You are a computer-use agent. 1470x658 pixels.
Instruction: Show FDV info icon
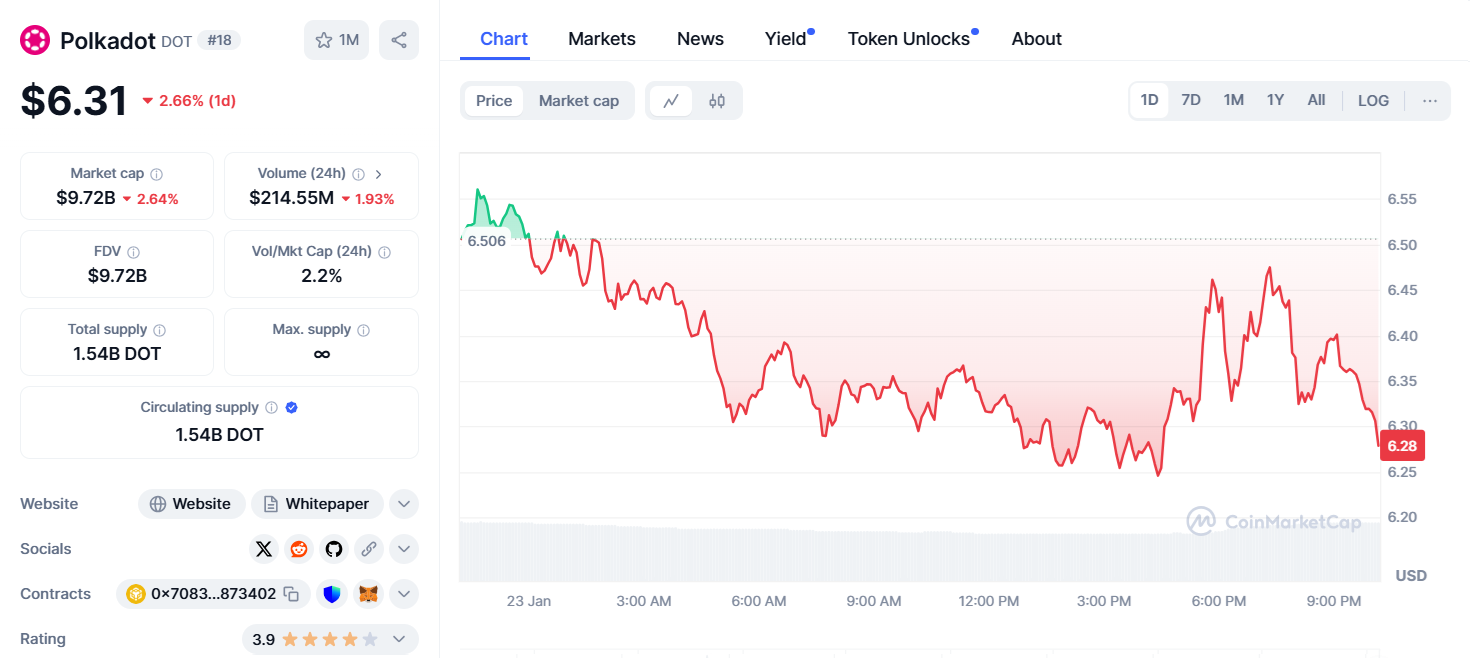(134, 252)
